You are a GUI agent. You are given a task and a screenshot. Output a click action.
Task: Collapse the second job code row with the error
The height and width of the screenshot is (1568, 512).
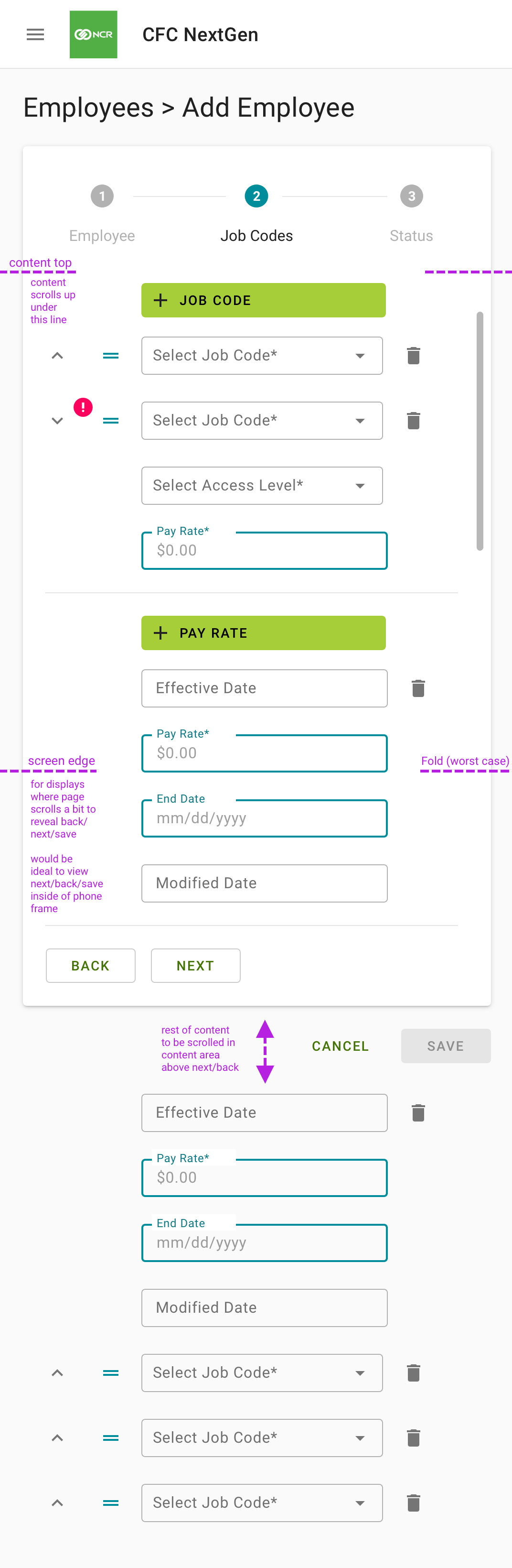[x=57, y=421]
